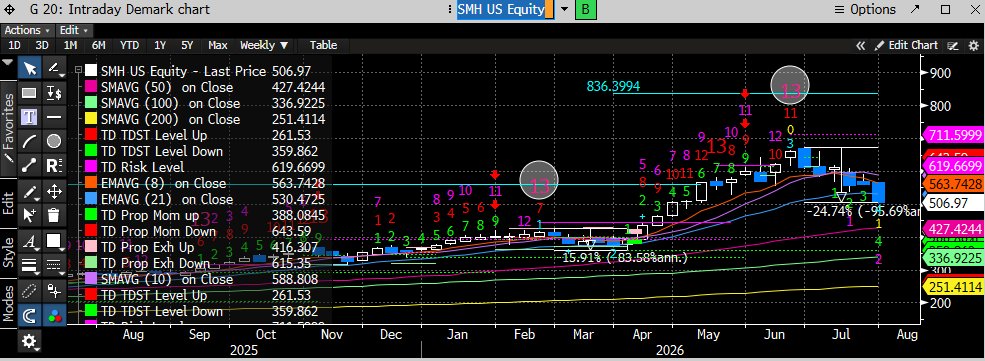985x361 pixels.
Task: Pick the trend line segment tool
Action: pyautogui.click(x=30, y=166)
